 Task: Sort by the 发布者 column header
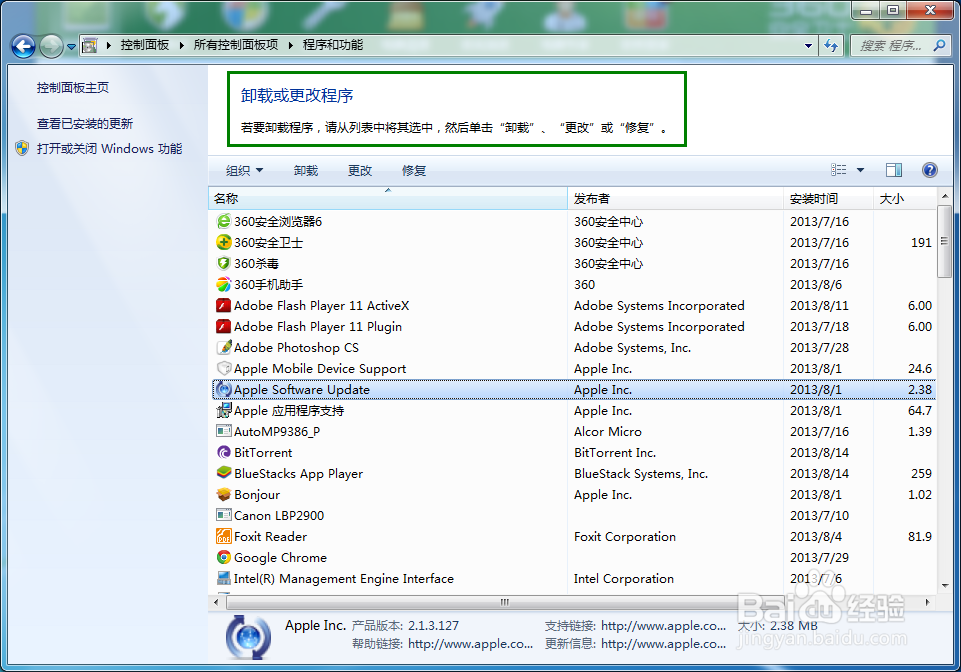coord(675,198)
